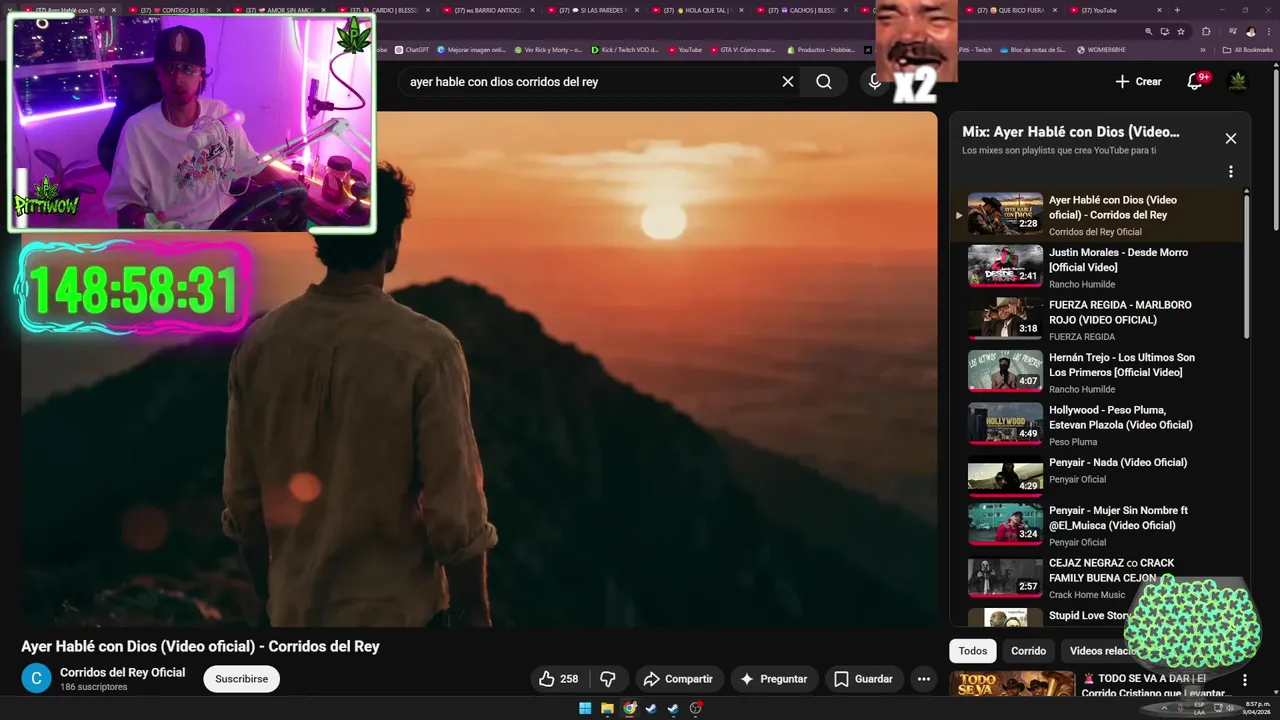The image size is (1280, 720).
Task: Open browser extensions puzzle icon
Action: coord(1205,31)
